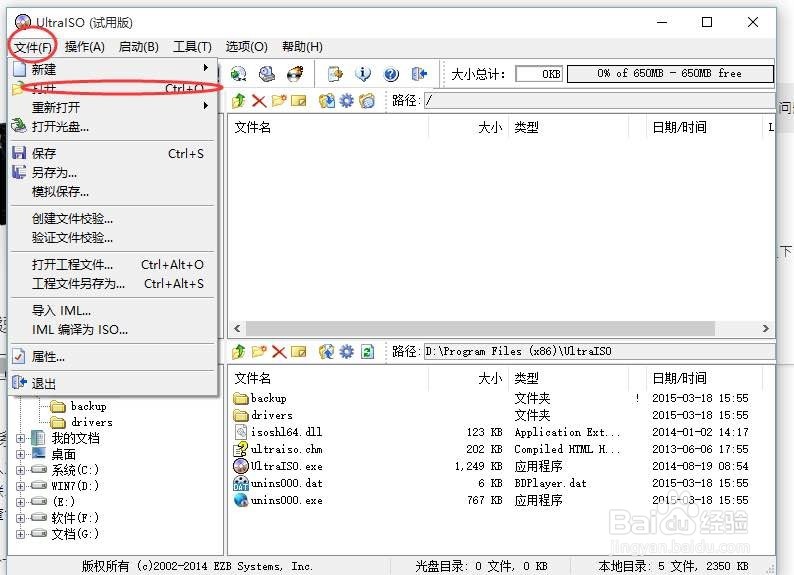Open the 选项(O) menu
The image size is (794, 575).
point(246,47)
